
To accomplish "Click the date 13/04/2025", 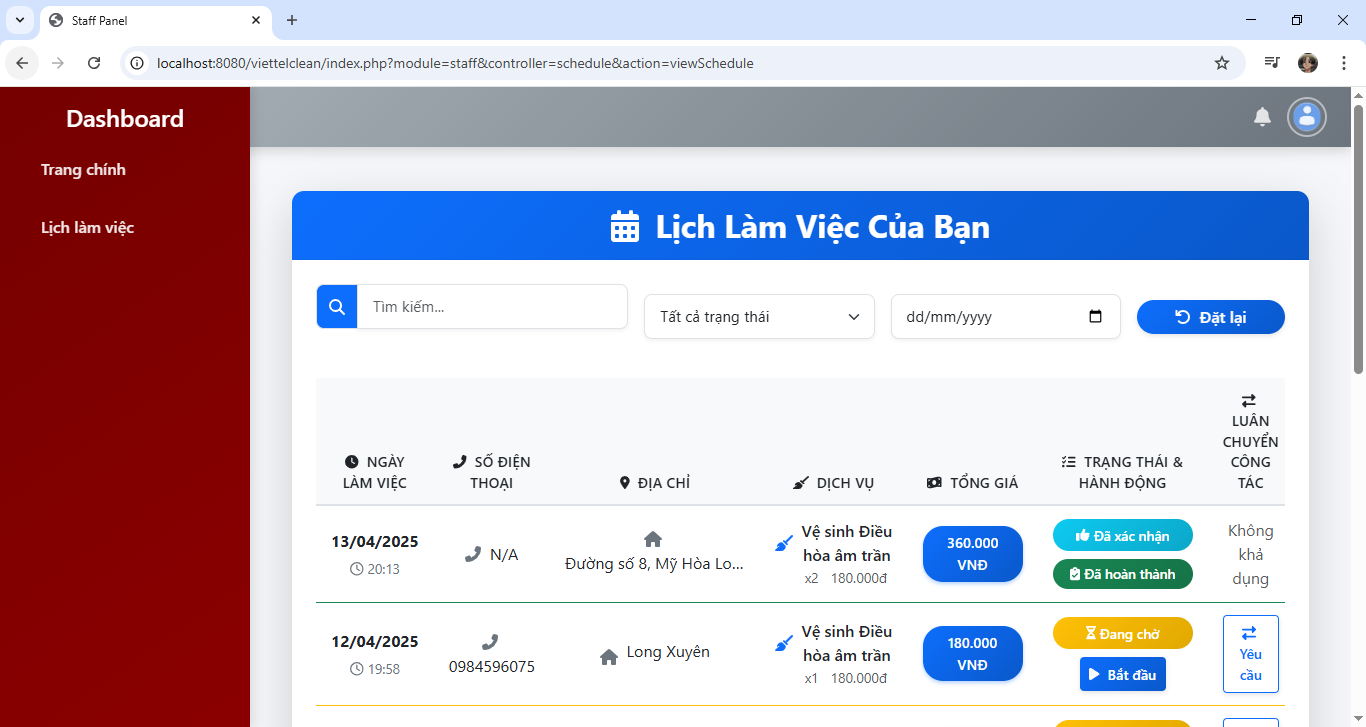I will click(x=375, y=542).
